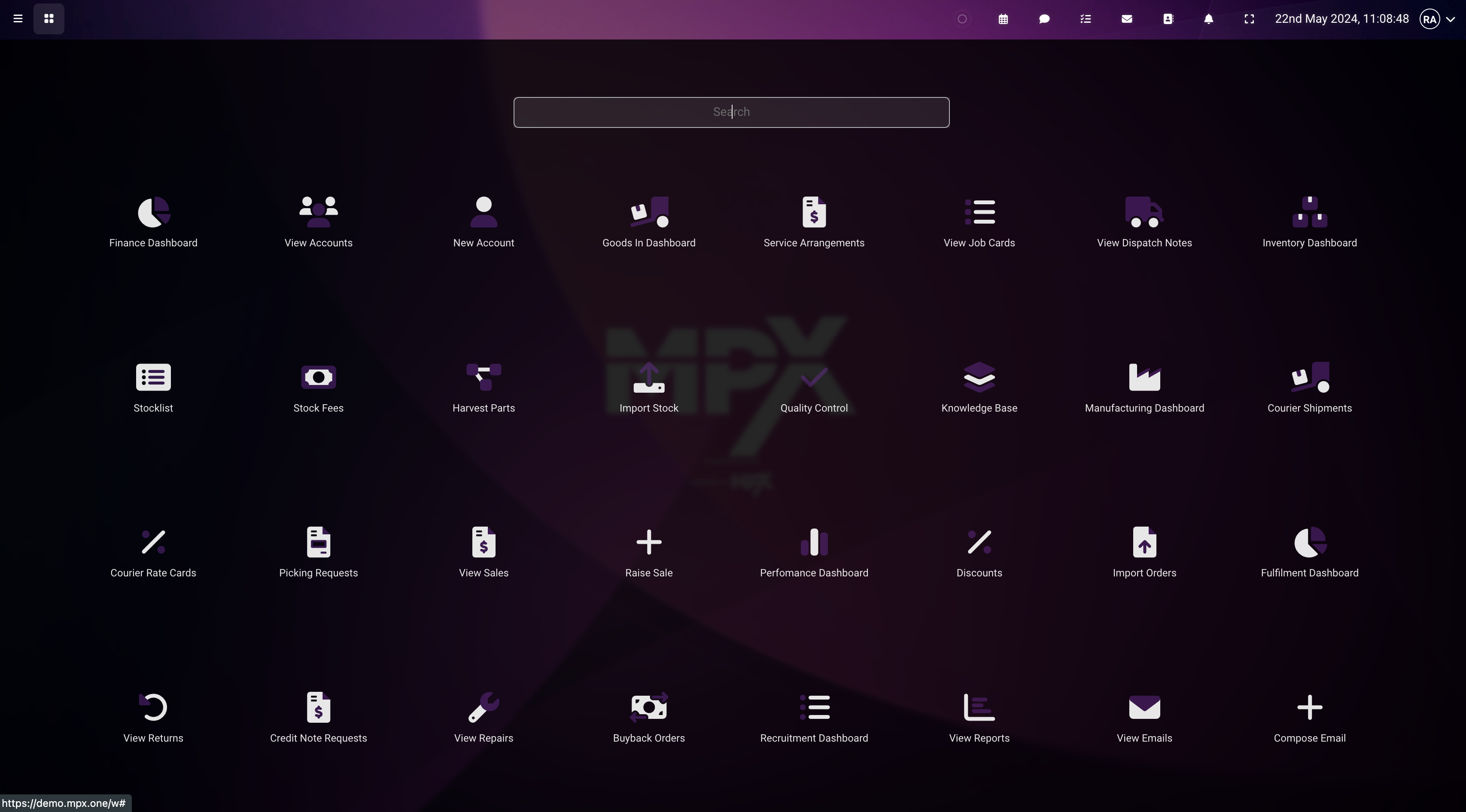The image size is (1466, 812).
Task: Start a Compose Email
Action: tap(1309, 716)
